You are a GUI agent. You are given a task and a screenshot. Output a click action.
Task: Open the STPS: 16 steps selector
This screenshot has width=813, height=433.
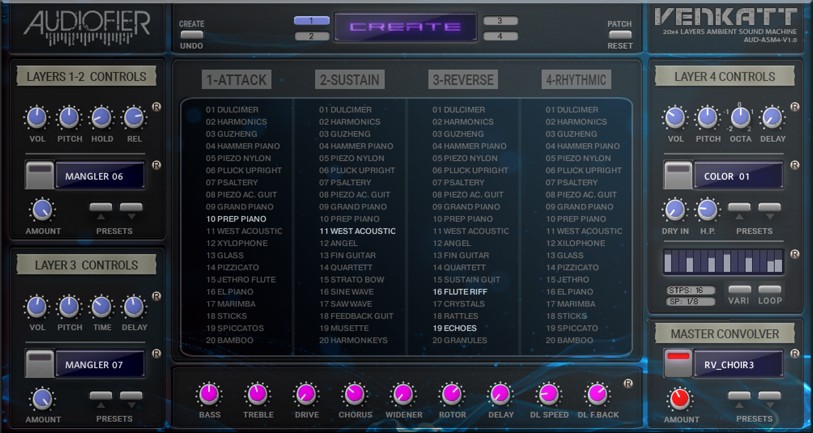pos(691,290)
